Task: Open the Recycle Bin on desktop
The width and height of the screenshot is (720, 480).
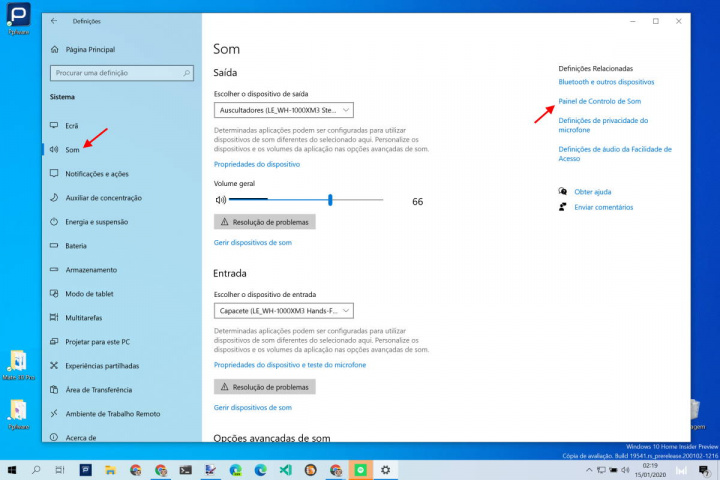Action: click(694, 410)
